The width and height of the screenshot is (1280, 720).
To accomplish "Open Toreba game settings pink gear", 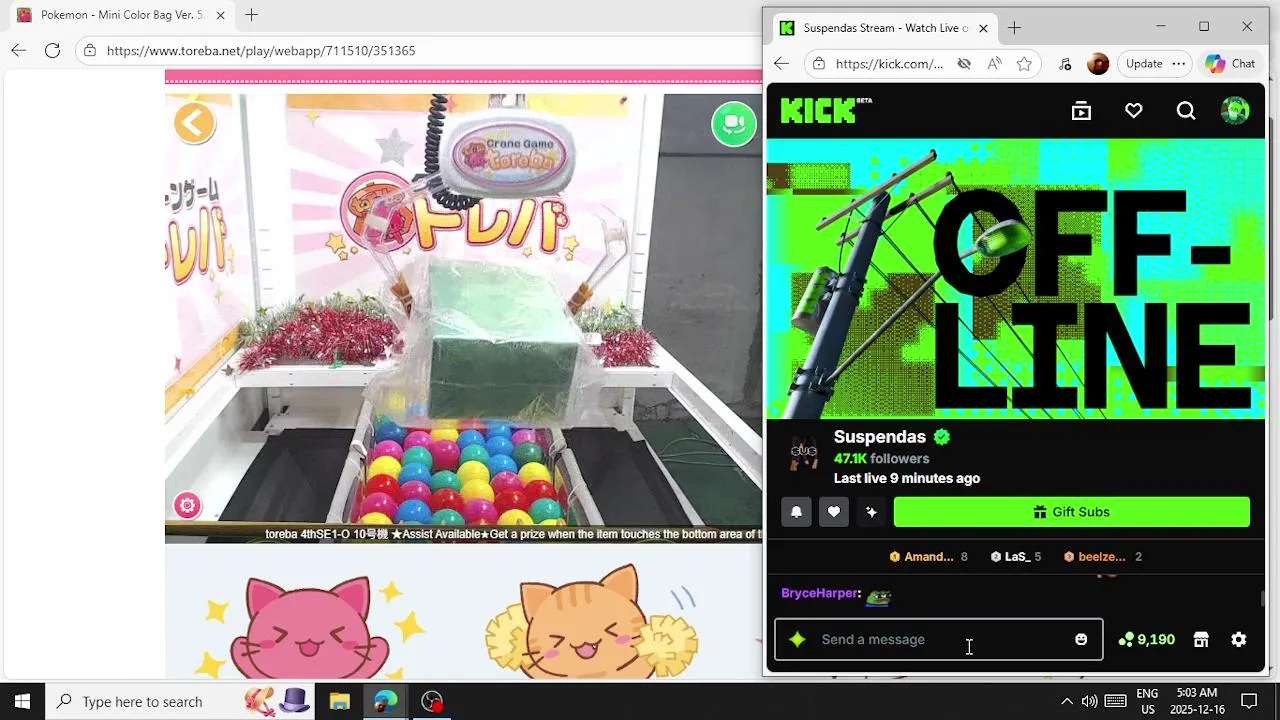I will 187,505.
